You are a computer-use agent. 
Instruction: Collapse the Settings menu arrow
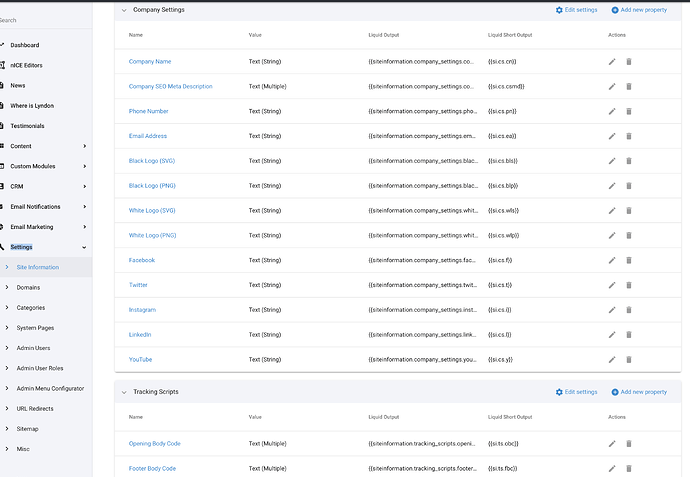click(84, 247)
